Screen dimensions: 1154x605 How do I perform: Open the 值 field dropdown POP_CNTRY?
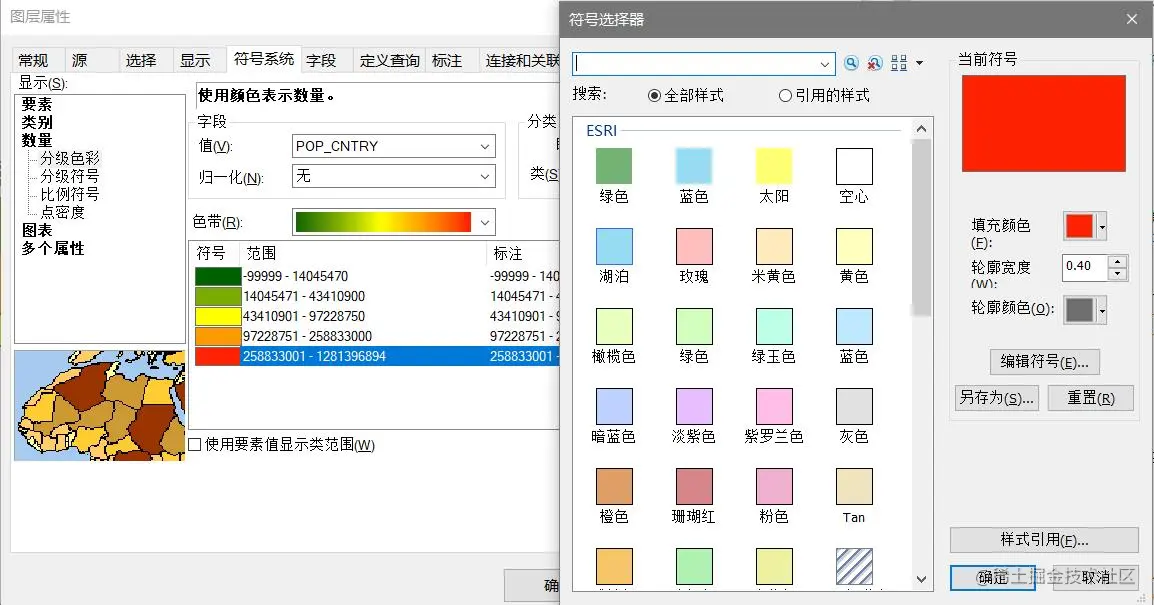point(394,146)
